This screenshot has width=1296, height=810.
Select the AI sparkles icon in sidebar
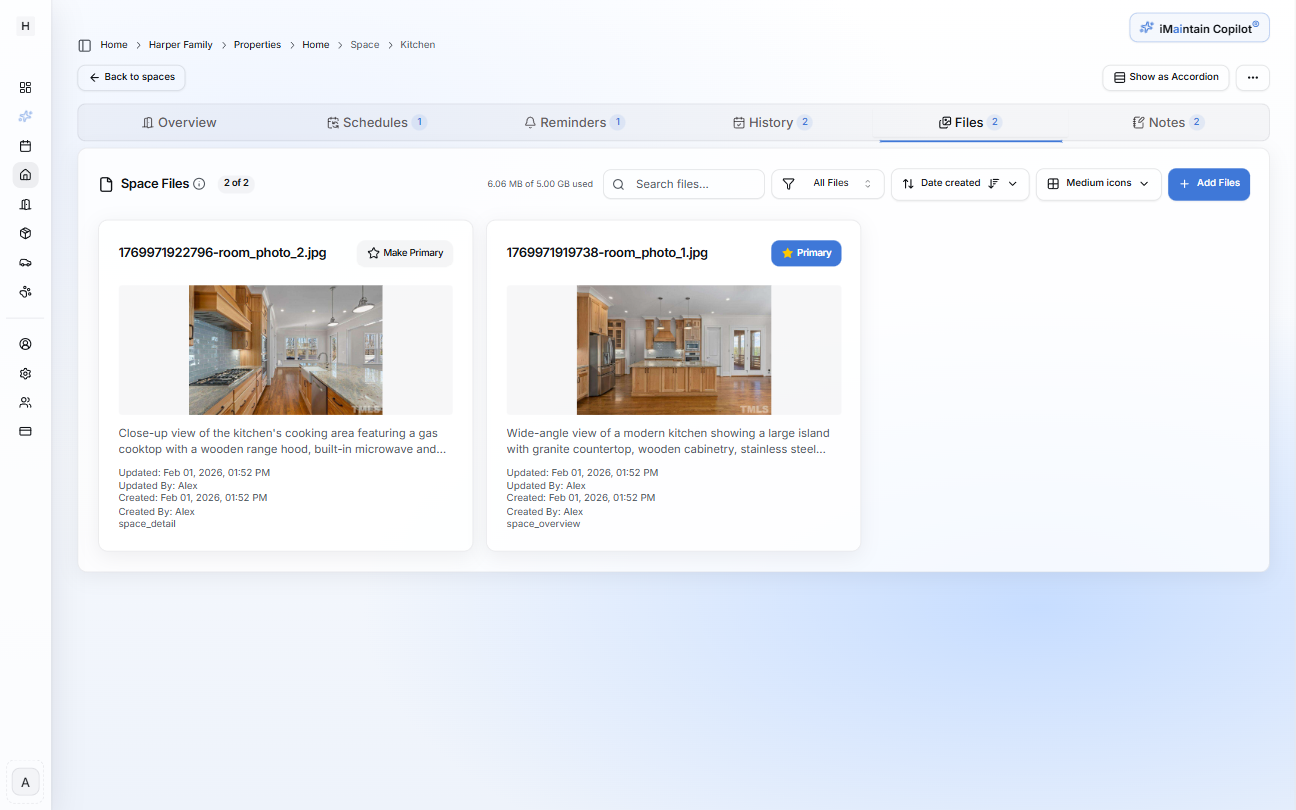[x=25, y=116]
